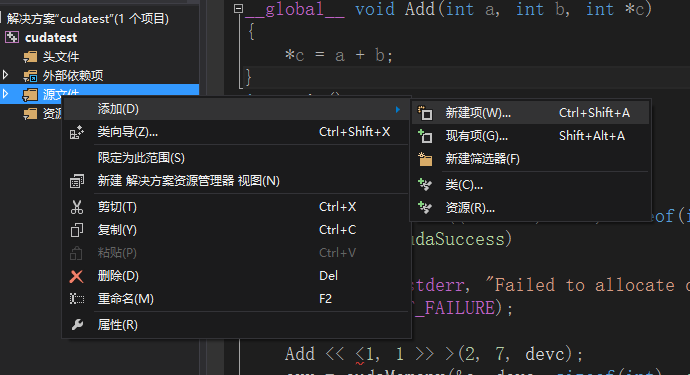Click the 新建项 new item icon
Screen dimensions: 690x375
point(425,113)
